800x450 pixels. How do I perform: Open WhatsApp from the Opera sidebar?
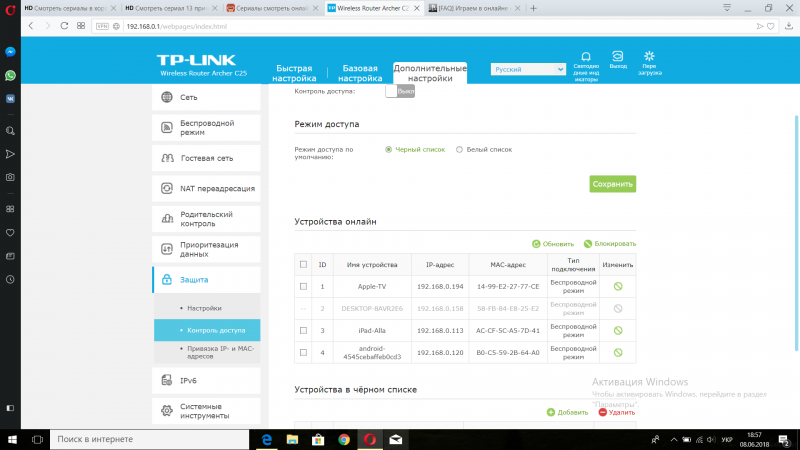[x=10, y=75]
